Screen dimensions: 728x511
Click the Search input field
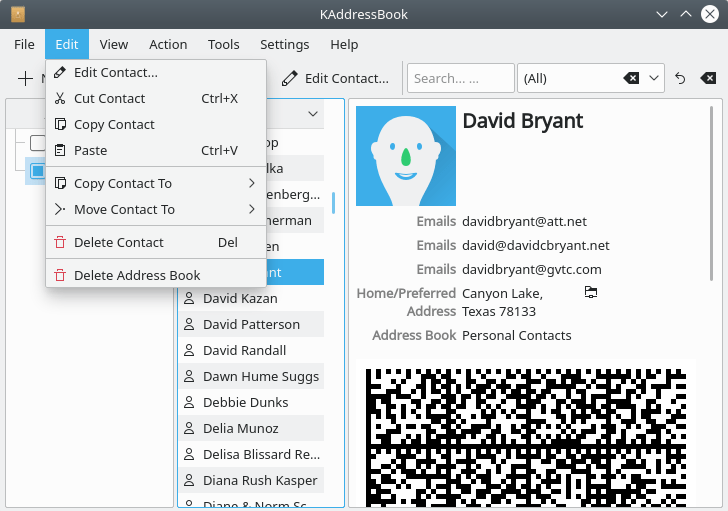[x=459, y=78]
